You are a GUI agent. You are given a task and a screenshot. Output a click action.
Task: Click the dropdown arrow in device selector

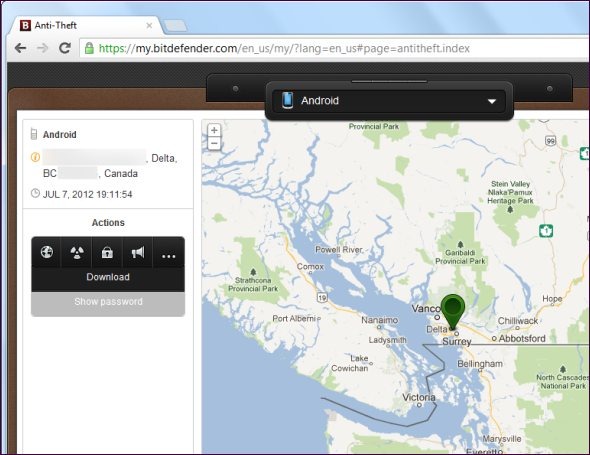pos(492,101)
